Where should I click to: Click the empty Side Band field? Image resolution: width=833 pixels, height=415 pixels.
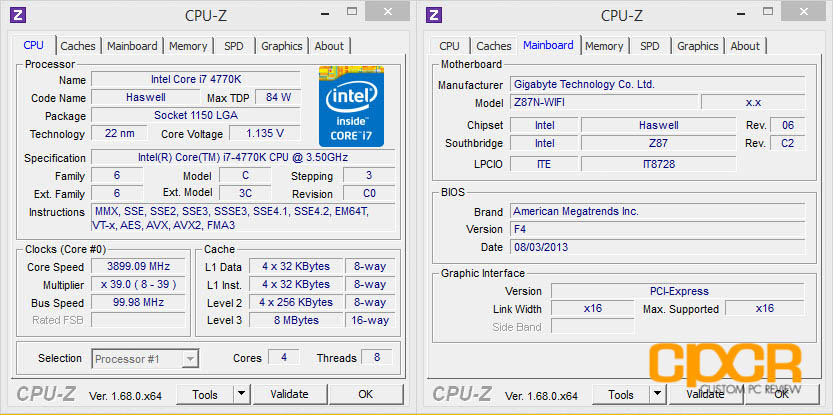point(592,327)
